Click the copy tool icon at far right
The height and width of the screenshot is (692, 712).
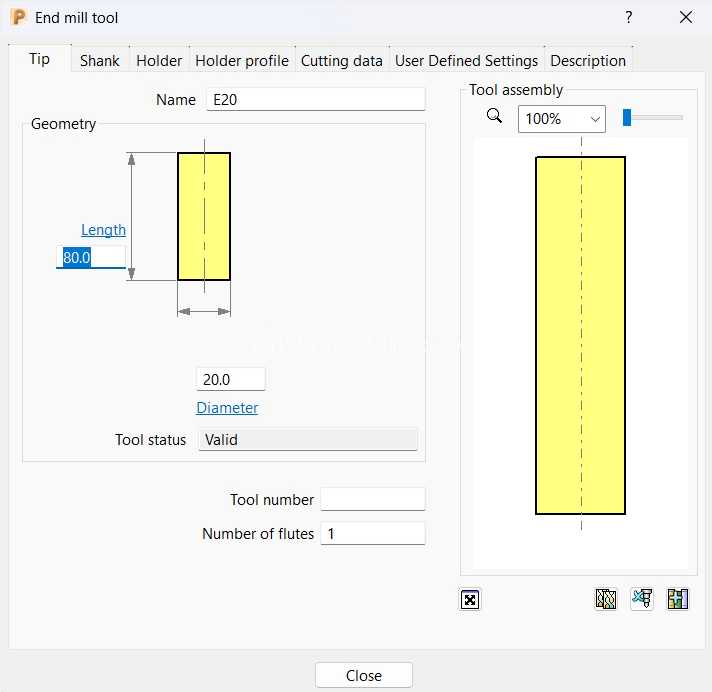678,599
